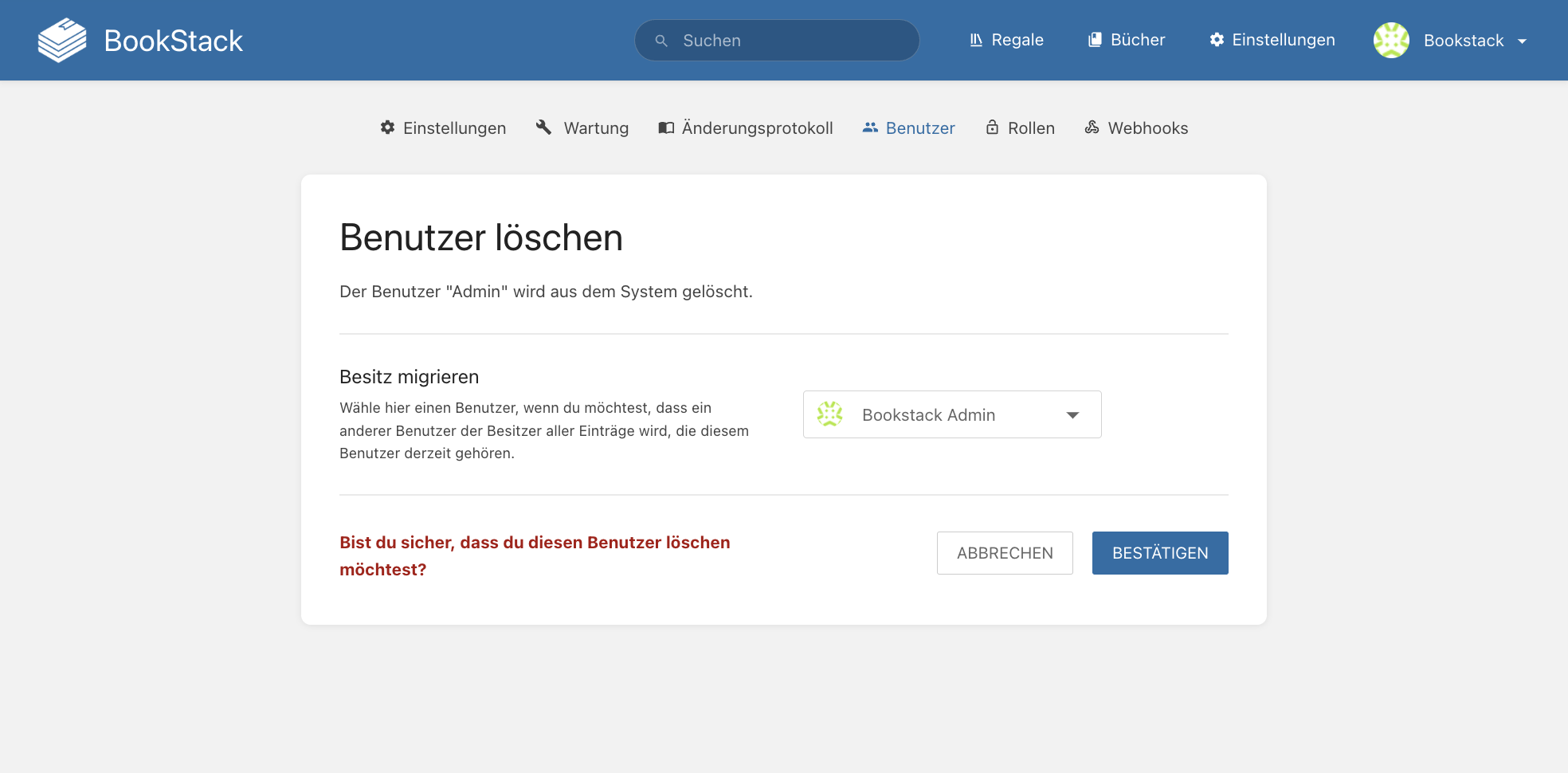Click the header Einstellungen gear icon
This screenshot has width=1568, height=773.
1217,40
